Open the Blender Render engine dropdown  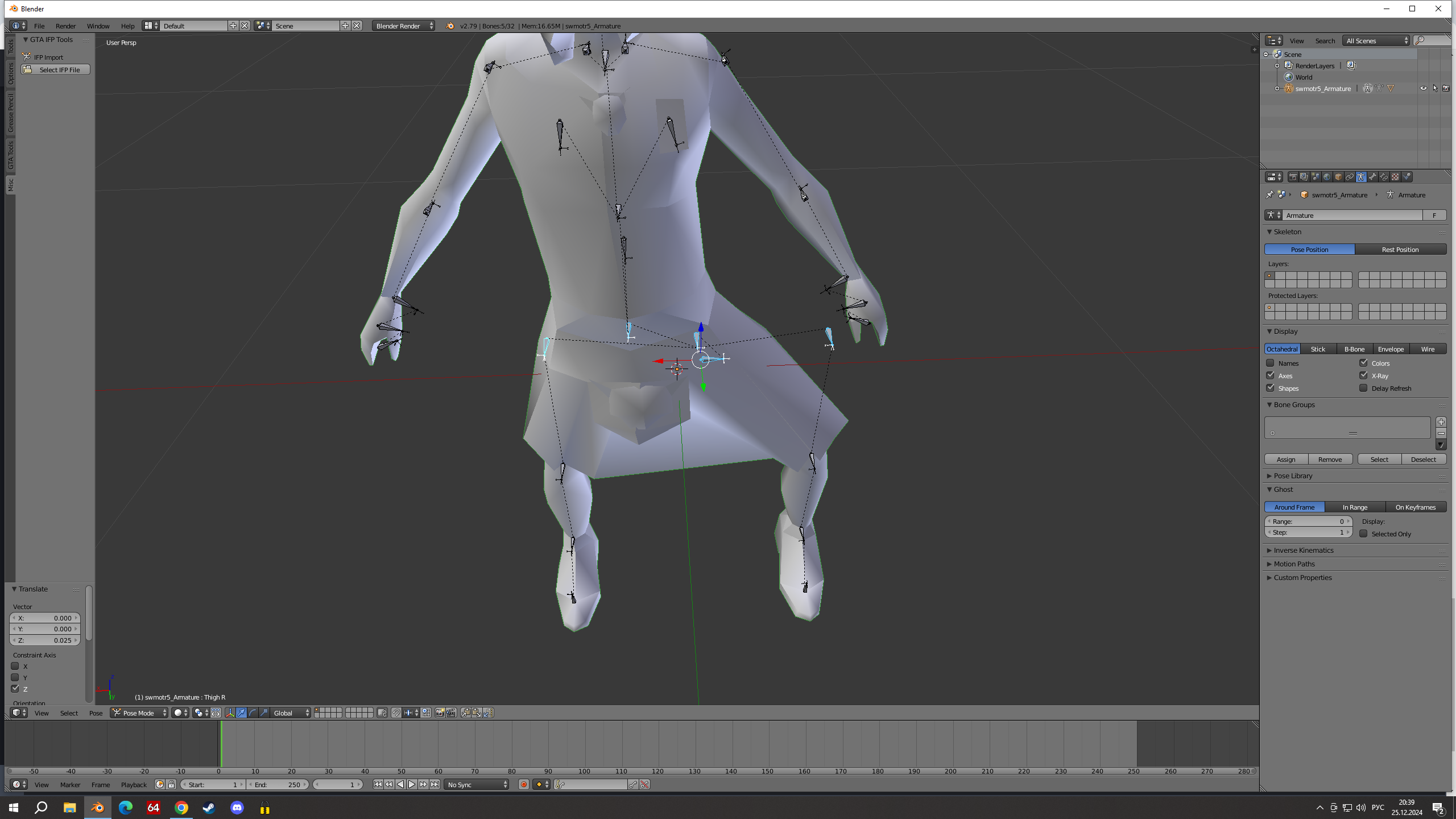point(404,26)
